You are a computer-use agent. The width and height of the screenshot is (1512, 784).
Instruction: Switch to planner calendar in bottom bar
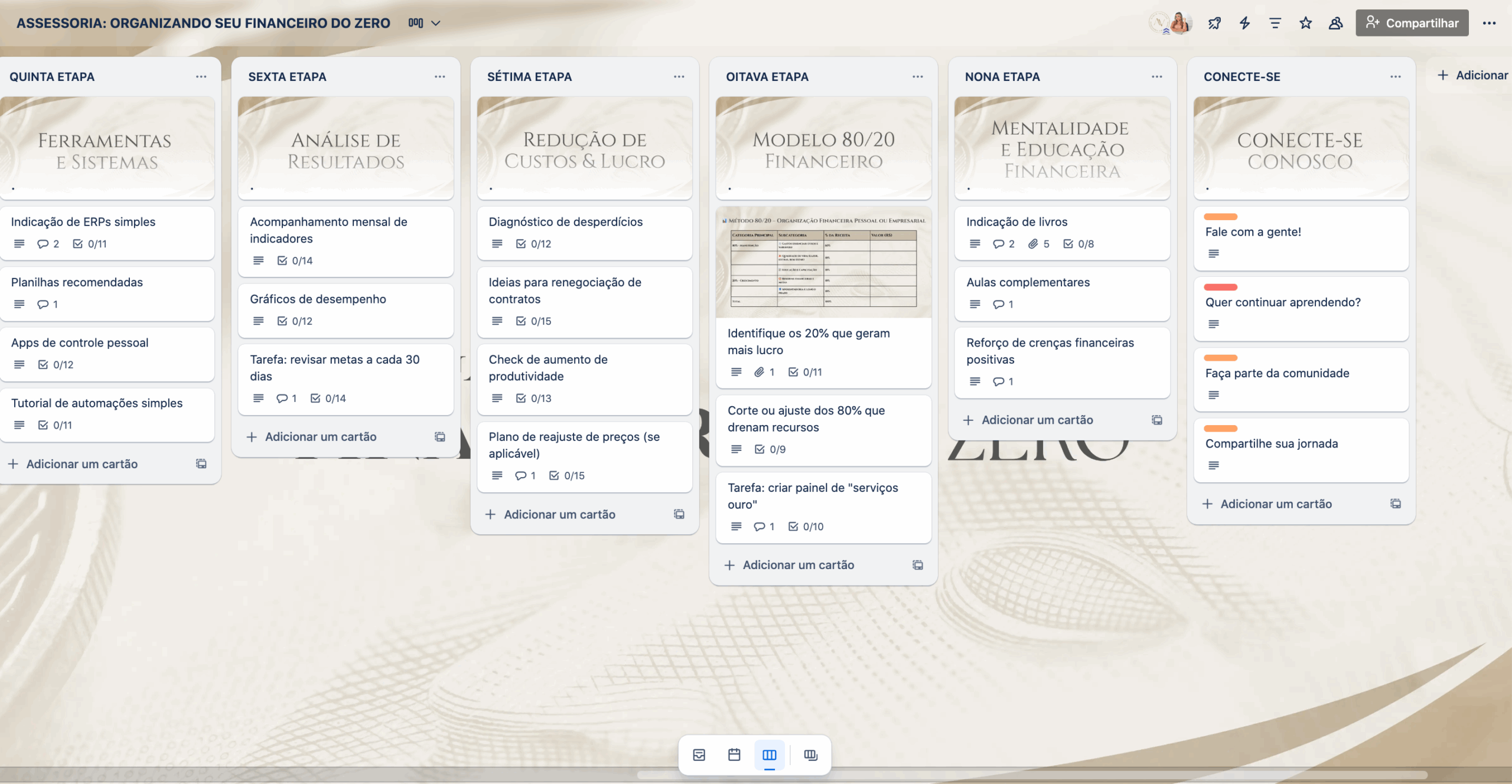(x=734, y=754)
